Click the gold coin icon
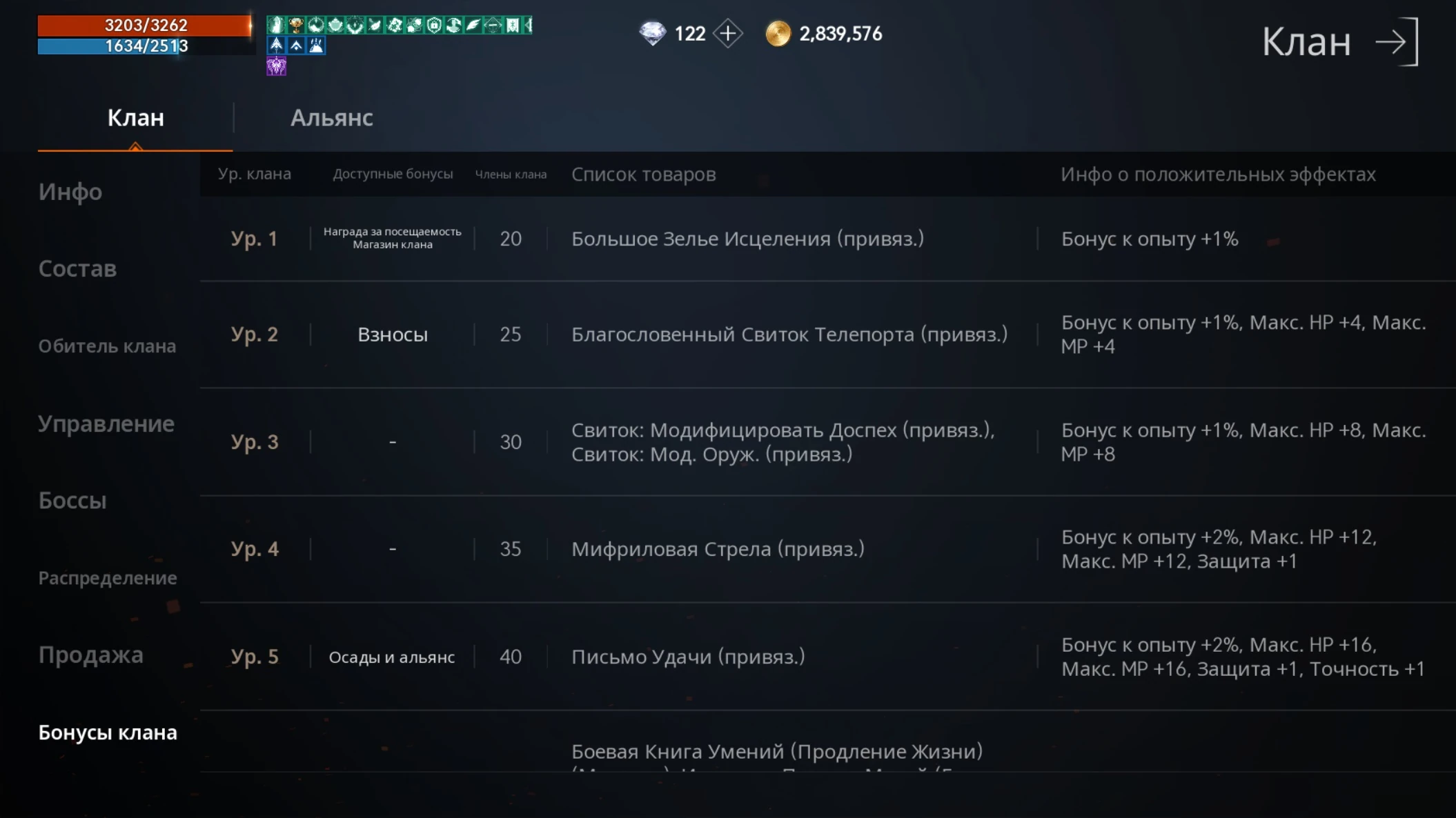This screenshot has width=1456, height=818. (778, 33)
